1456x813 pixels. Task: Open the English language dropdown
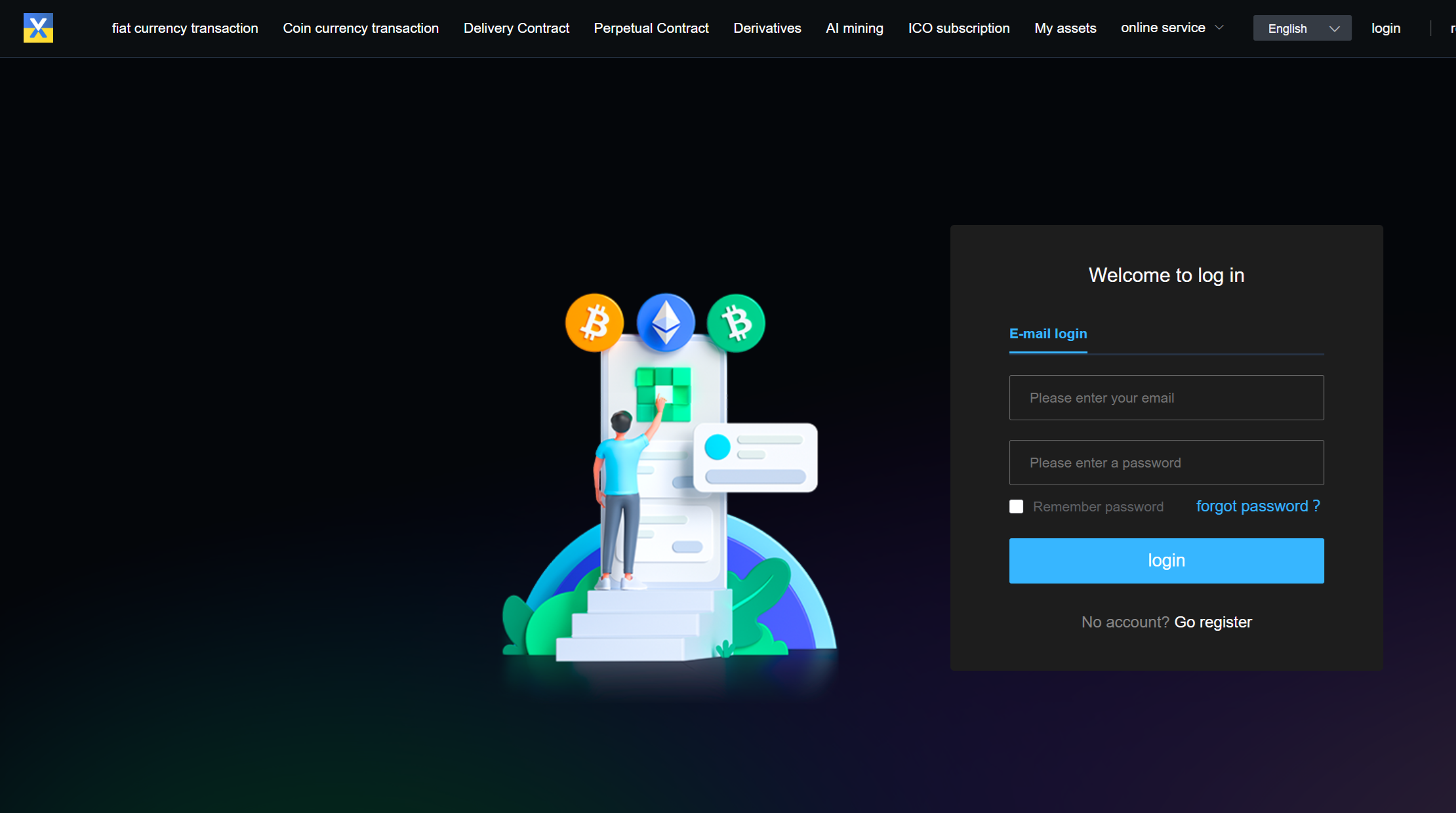point(1302,28)
